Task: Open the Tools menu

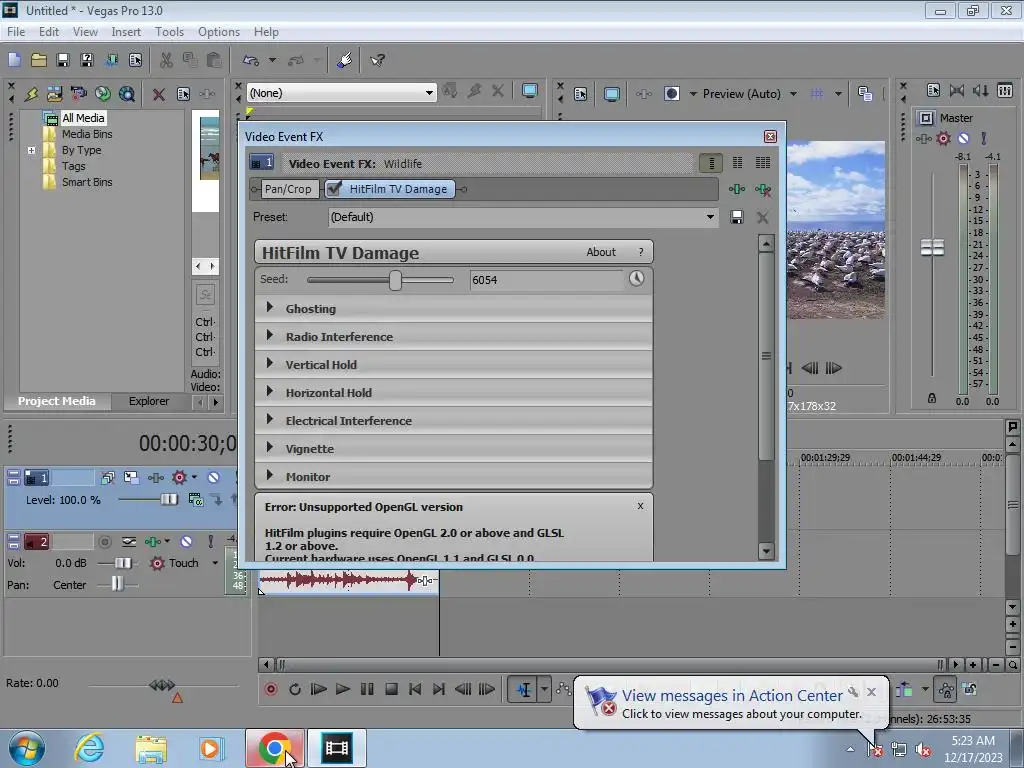Action: click(x=169, y=31)
